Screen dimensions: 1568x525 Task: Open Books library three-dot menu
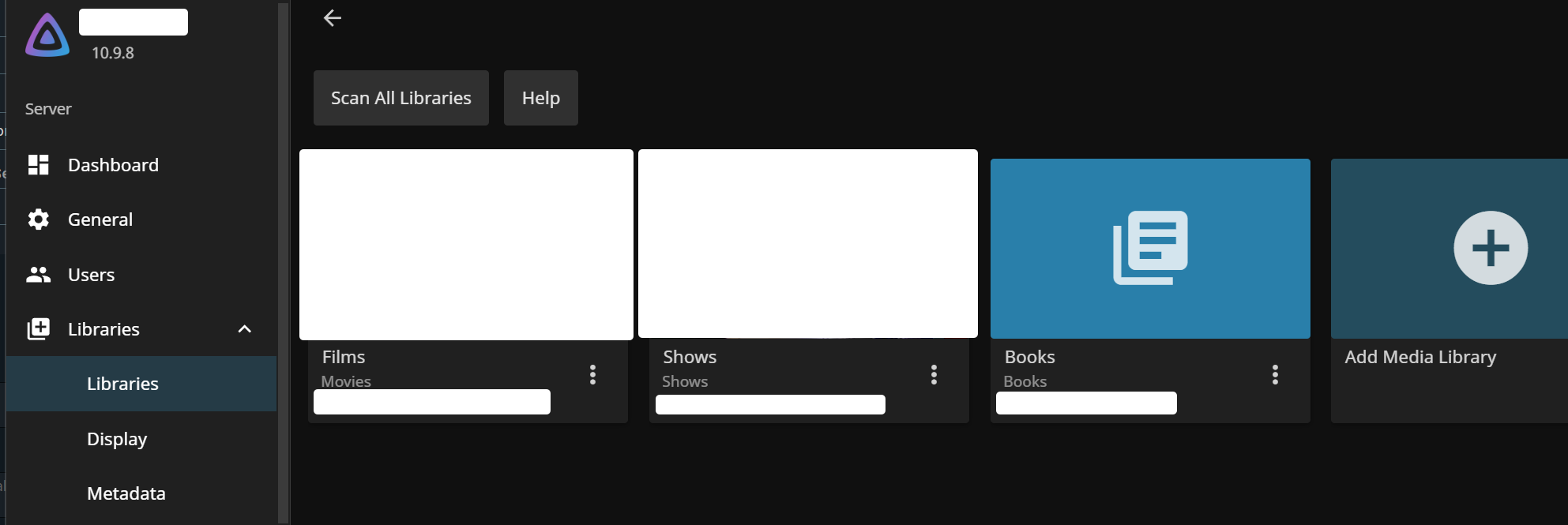1275,374
